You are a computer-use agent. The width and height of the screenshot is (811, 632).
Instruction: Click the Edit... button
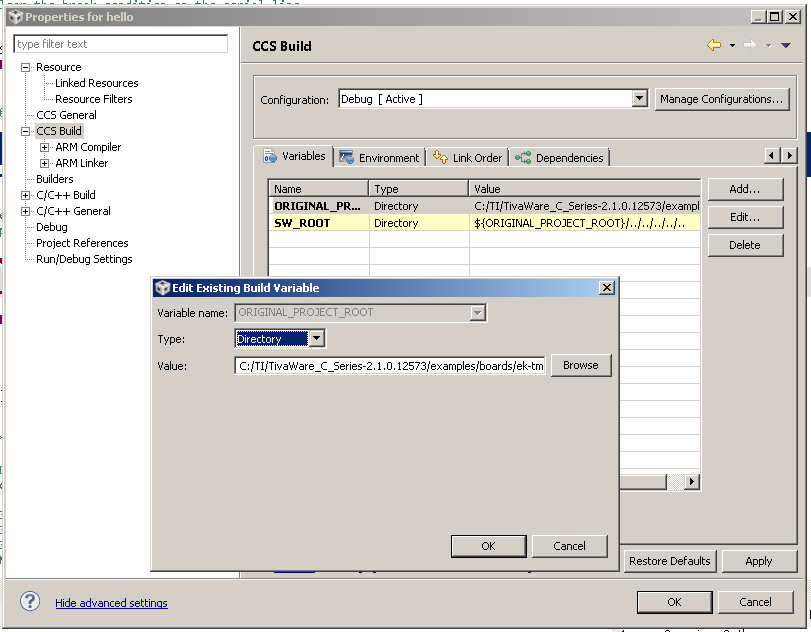point(745,217)
